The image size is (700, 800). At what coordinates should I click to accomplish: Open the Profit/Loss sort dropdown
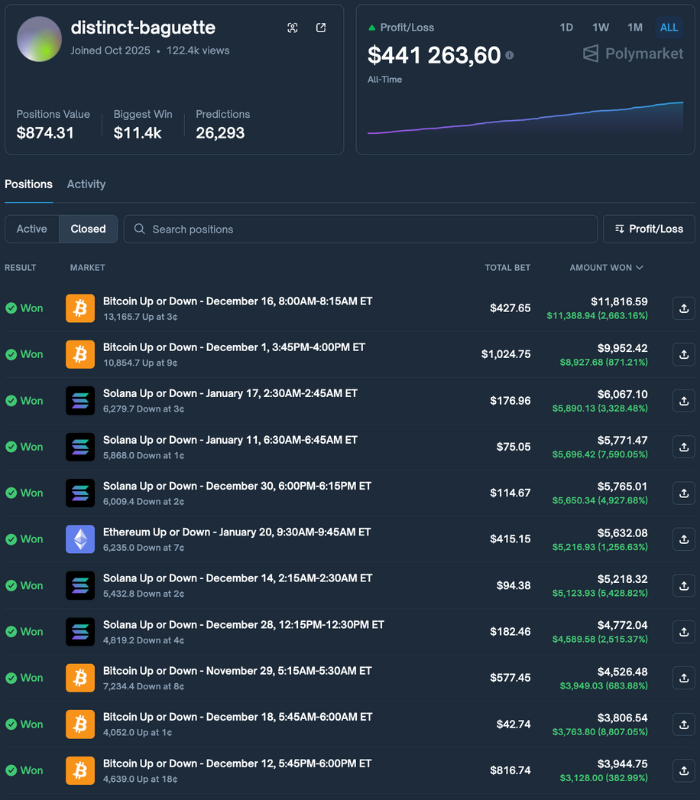649,229
